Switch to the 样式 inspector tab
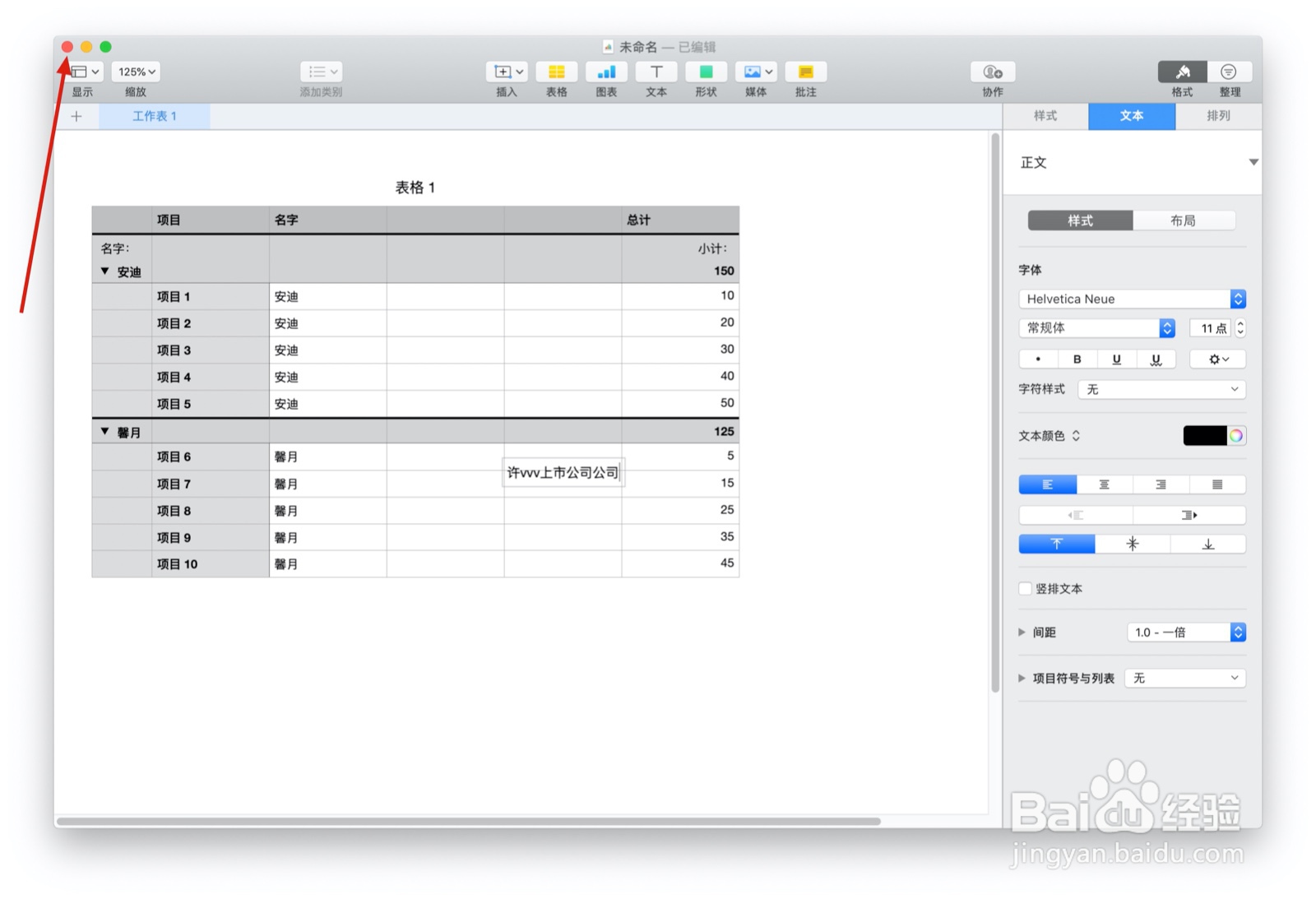The width and height of the screenshot is (1316, 899). coord(1045,116)
